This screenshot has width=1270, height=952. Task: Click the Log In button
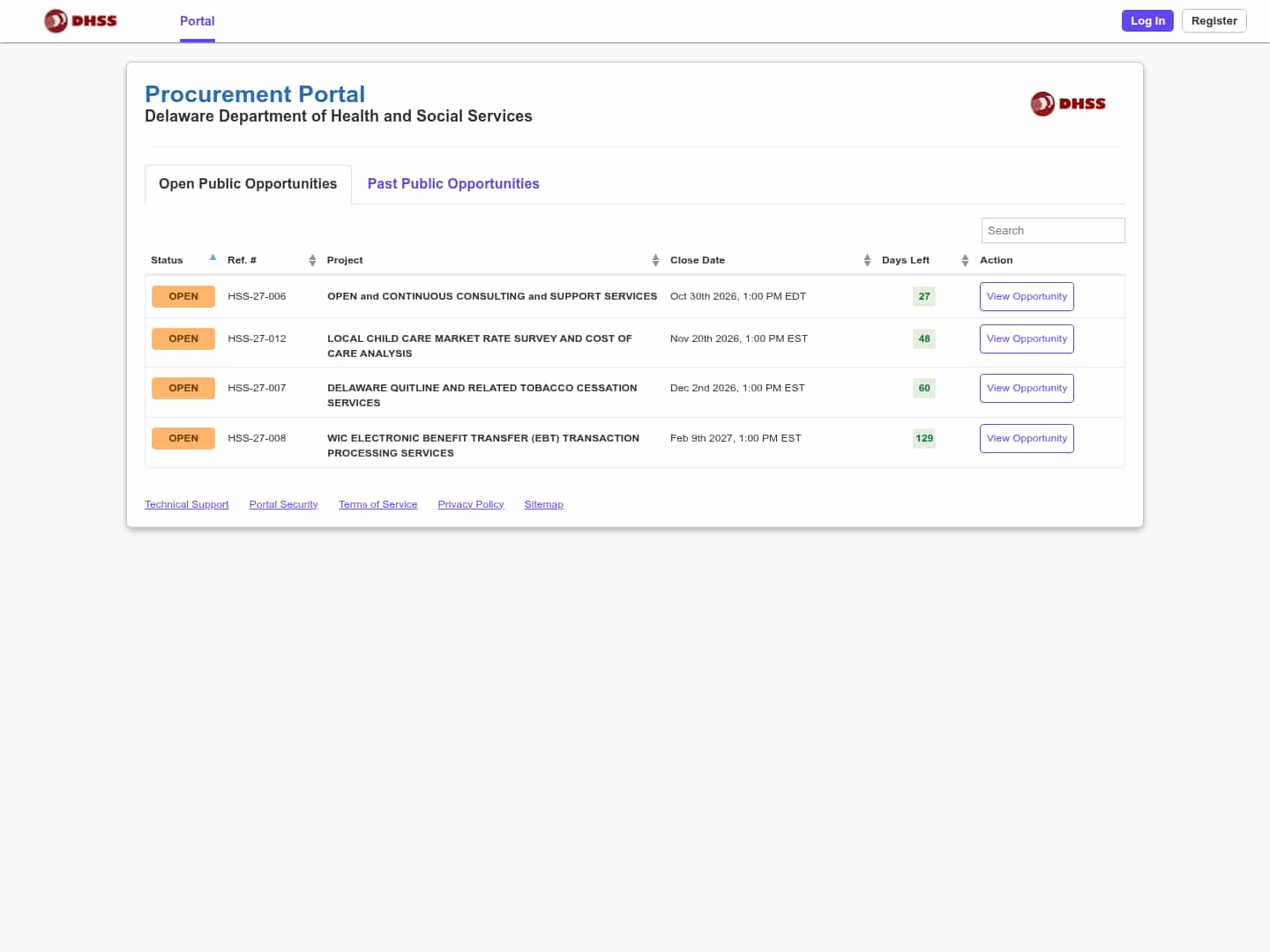pos(1147,20)
